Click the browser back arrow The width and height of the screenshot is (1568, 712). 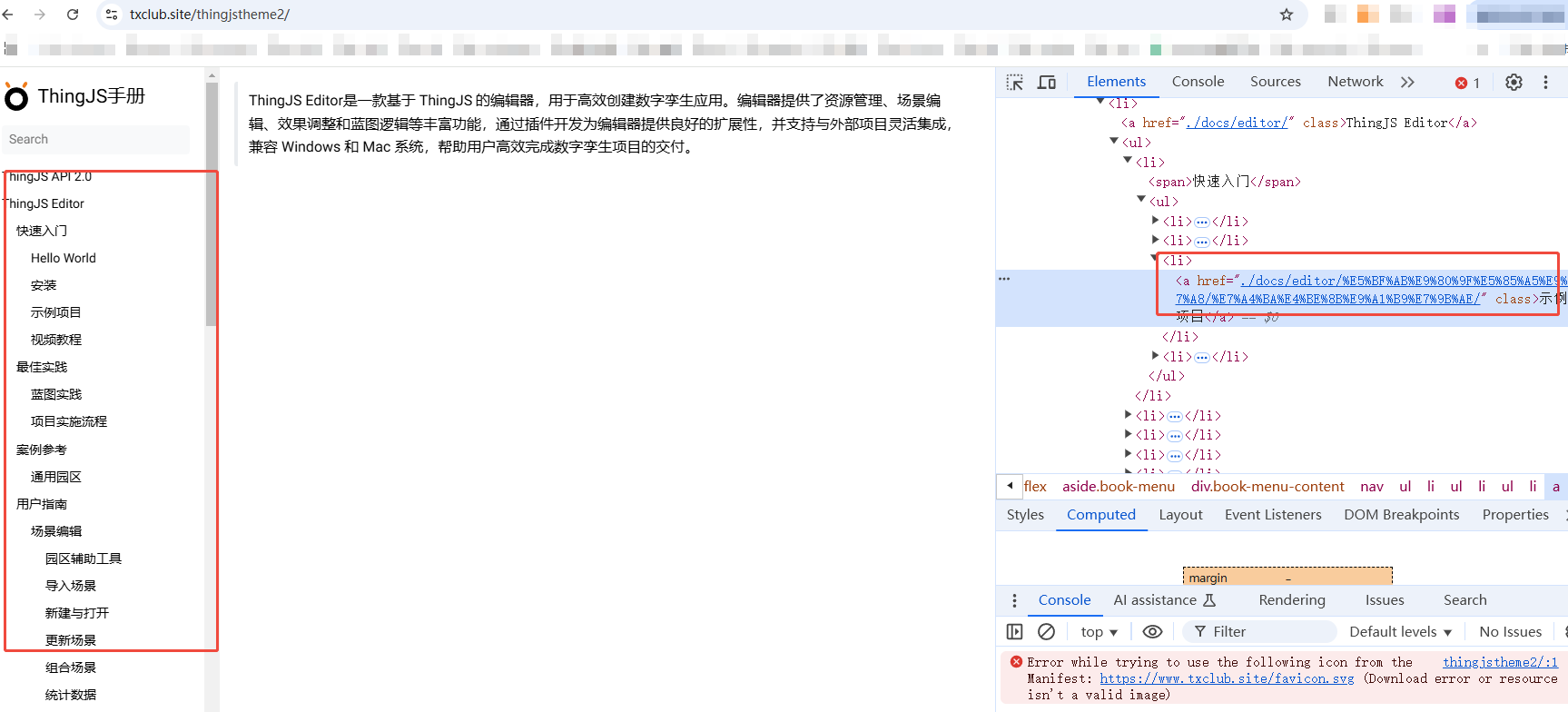pos(8,15)
